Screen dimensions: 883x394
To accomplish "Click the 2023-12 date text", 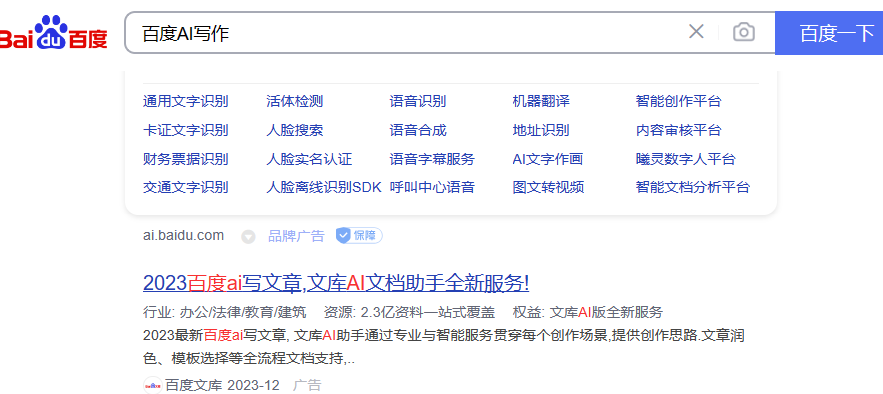I will pyautogui.click(x=253, y=386).
